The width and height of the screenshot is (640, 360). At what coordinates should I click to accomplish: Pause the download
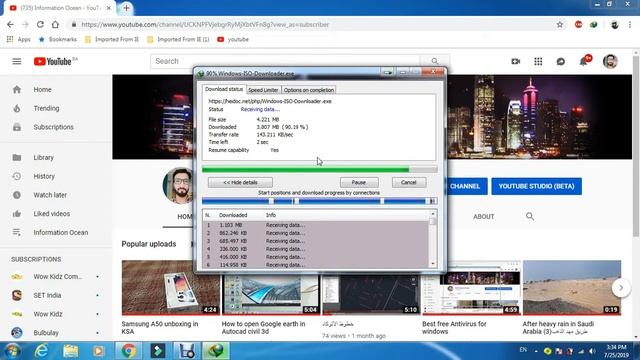click(x=359, y=182)
